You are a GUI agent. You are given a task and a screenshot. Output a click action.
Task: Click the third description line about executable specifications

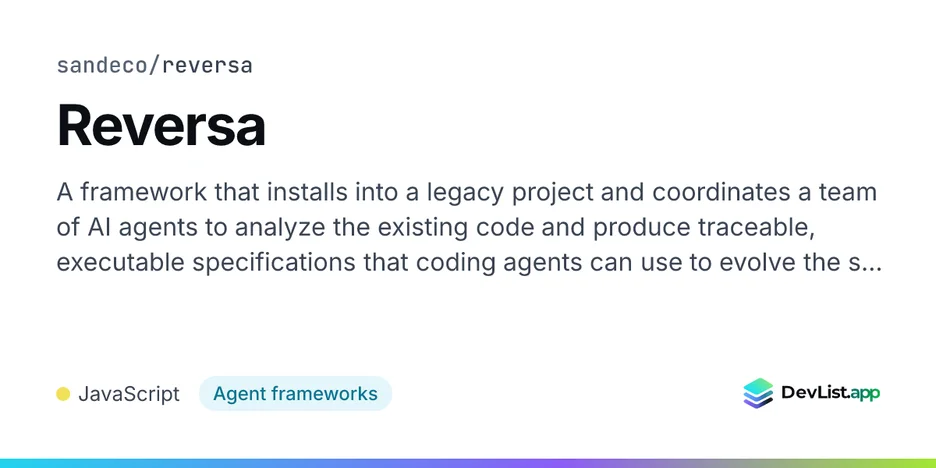click(x=469, y=263)
